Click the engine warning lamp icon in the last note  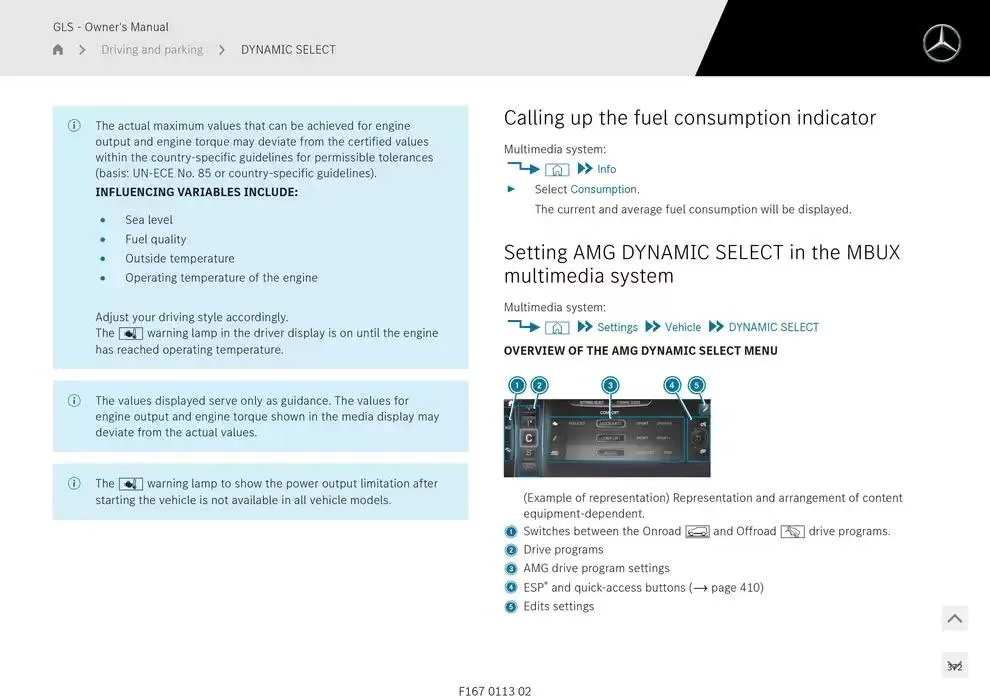131,484
